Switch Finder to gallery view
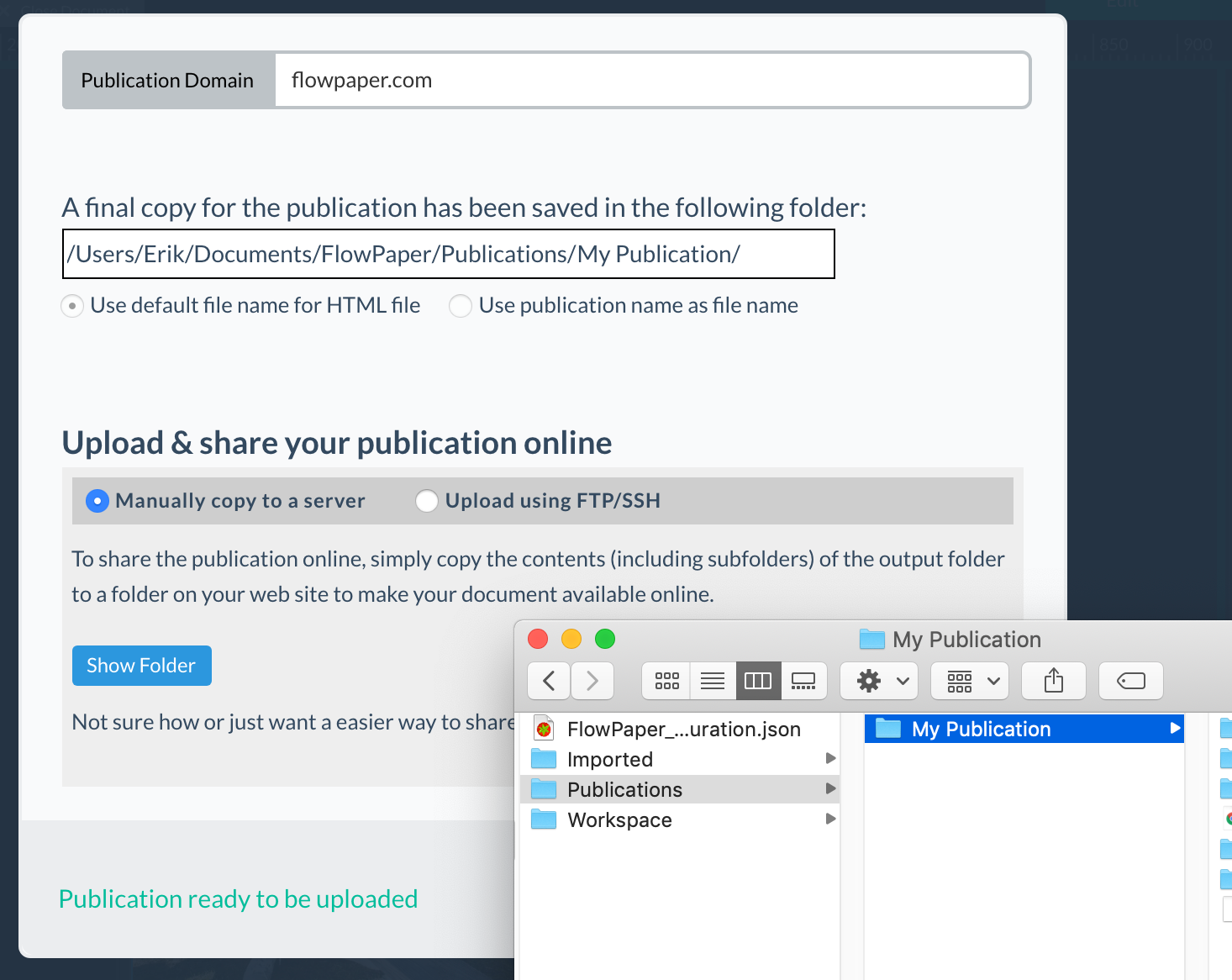Image resolution: width=1232 pixels, height=980 pixels. pos(803,681)
